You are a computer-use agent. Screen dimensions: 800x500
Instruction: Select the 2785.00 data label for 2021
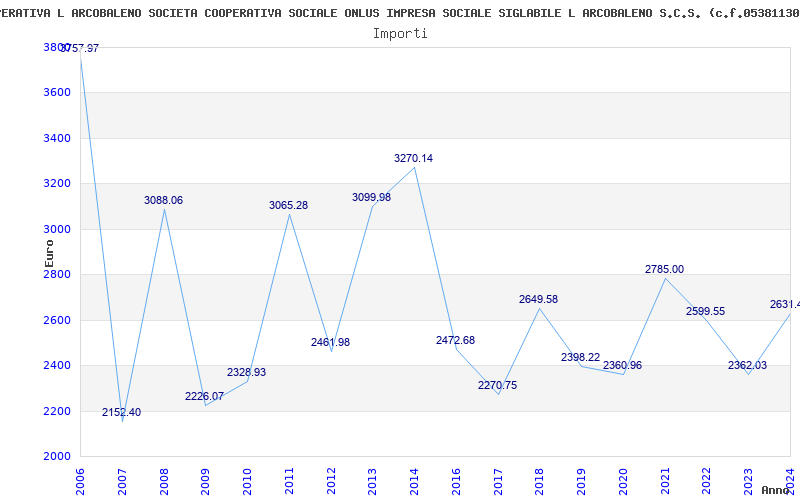tap(664, 269)
